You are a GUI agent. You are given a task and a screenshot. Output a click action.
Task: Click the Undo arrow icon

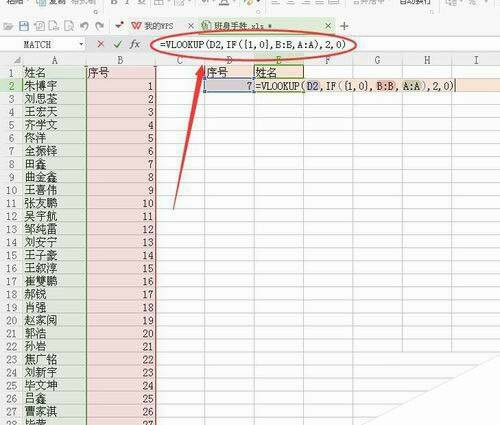[84, 26]
